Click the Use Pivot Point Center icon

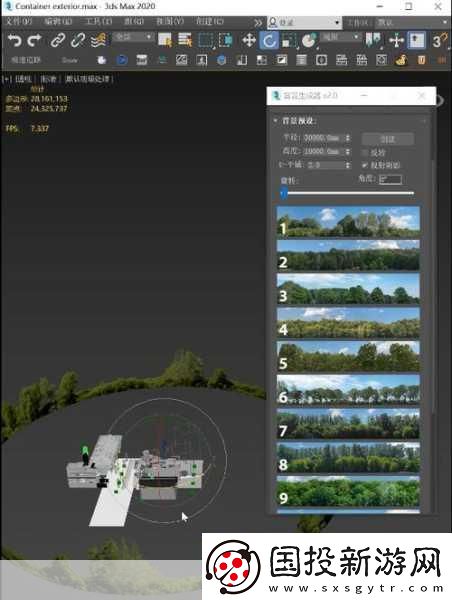click(373, 40)
